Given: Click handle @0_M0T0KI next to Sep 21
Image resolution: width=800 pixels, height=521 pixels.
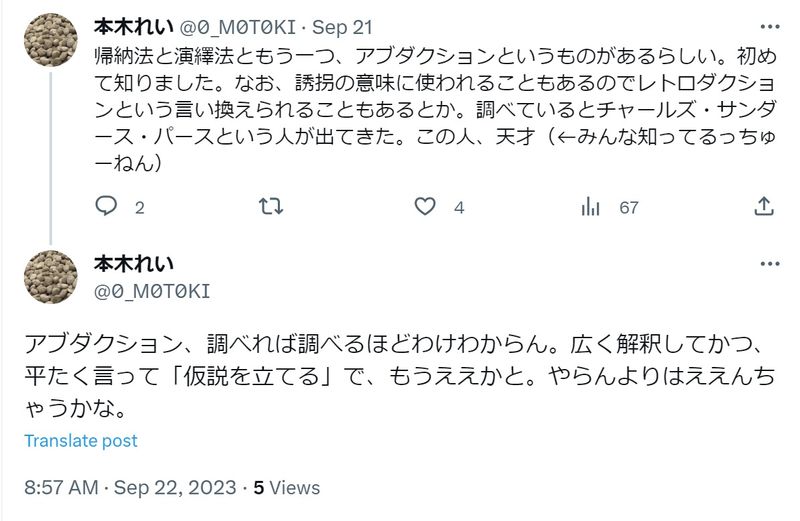Looking at the screenshot, I should [241, 24].
